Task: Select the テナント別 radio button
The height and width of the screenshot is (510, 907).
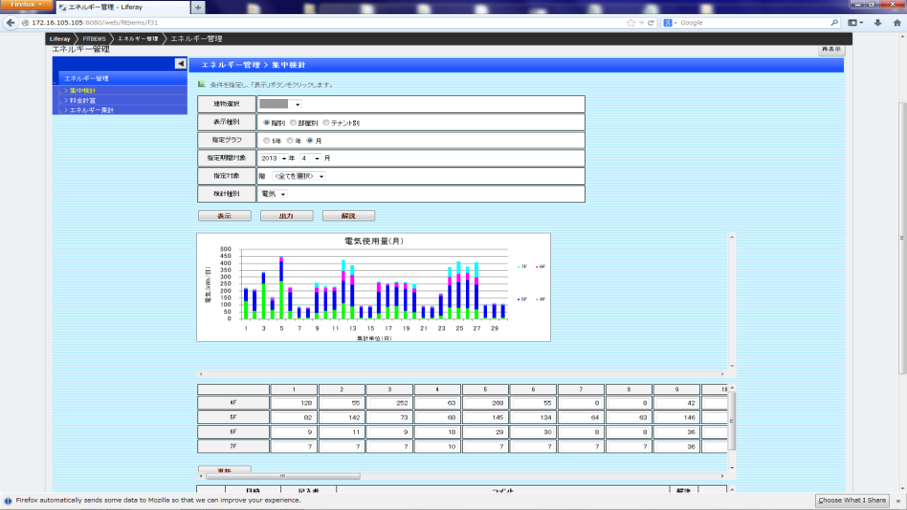Action: pos(326,123)
